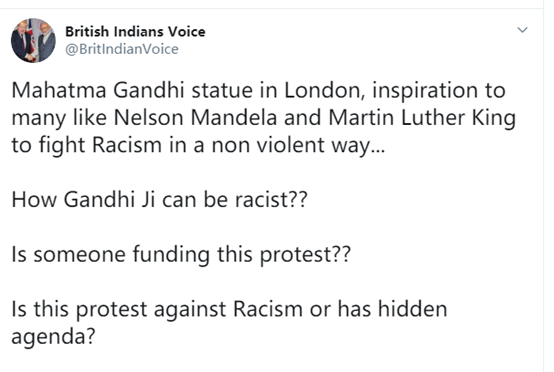This screenshot has height=372, width=554.
Task: Open the tweet options chevron menu
Action: click(x=522, y=30)
